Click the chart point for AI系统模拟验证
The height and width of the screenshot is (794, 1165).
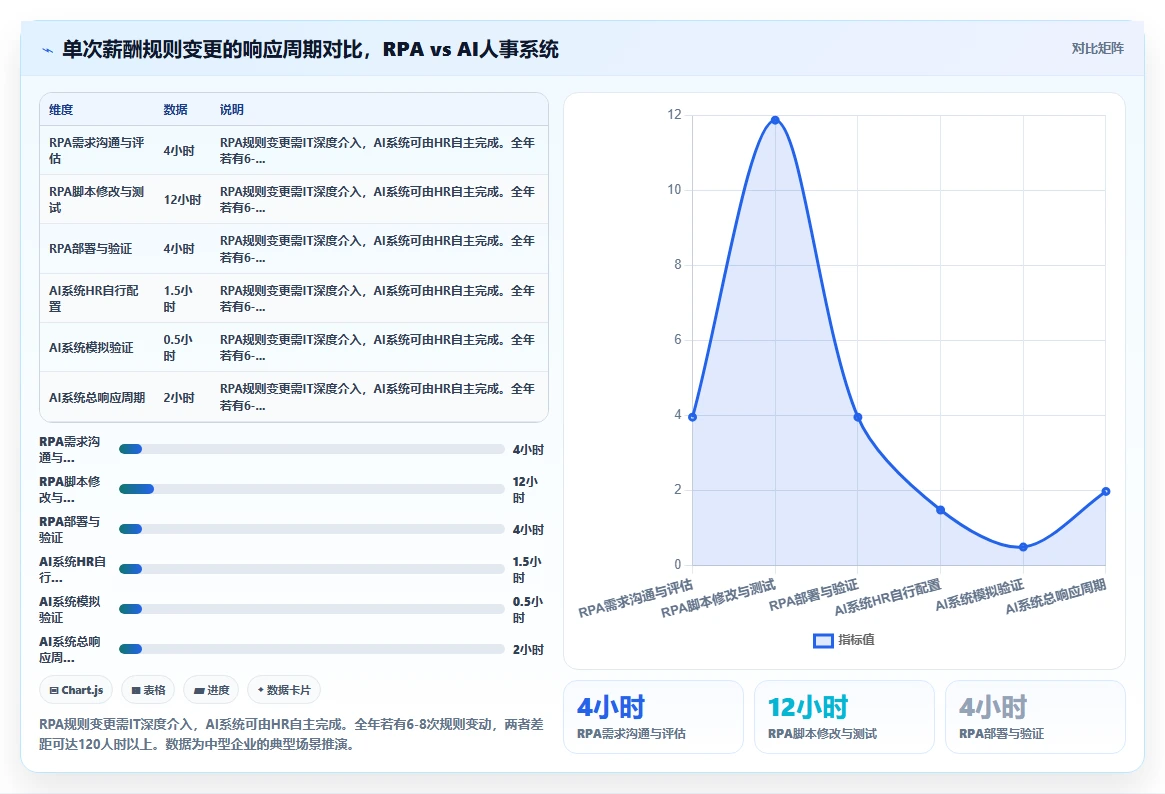pos(1023,547)
